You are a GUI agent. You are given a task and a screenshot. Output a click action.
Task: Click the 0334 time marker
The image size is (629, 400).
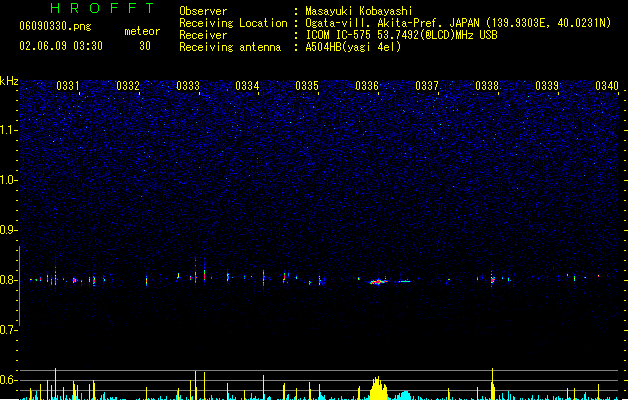pyautogui.click(x=247, y=86)
